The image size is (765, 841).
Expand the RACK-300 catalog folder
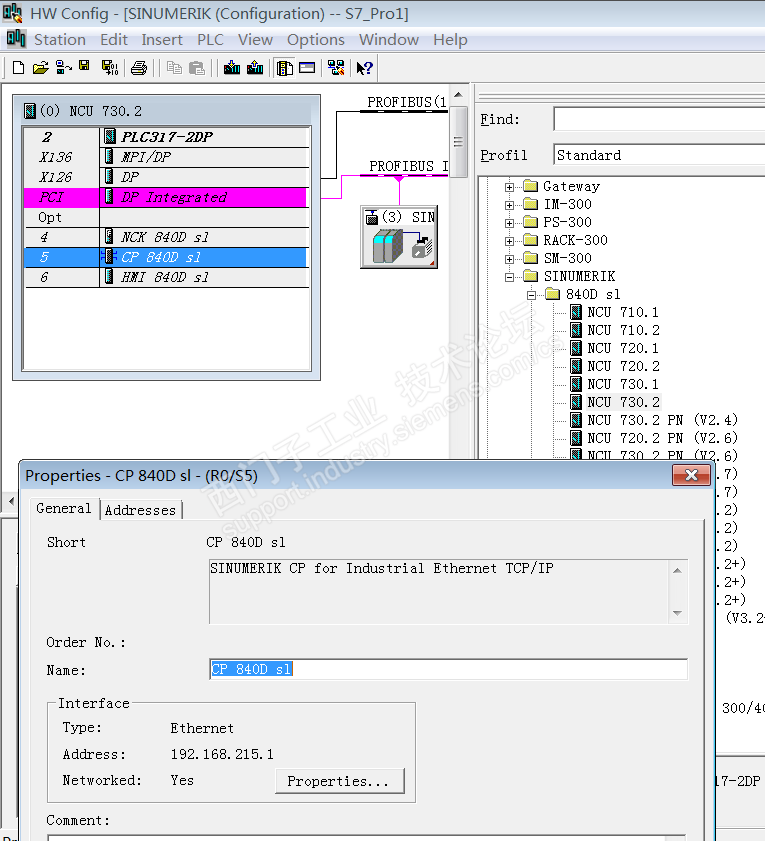509,241
